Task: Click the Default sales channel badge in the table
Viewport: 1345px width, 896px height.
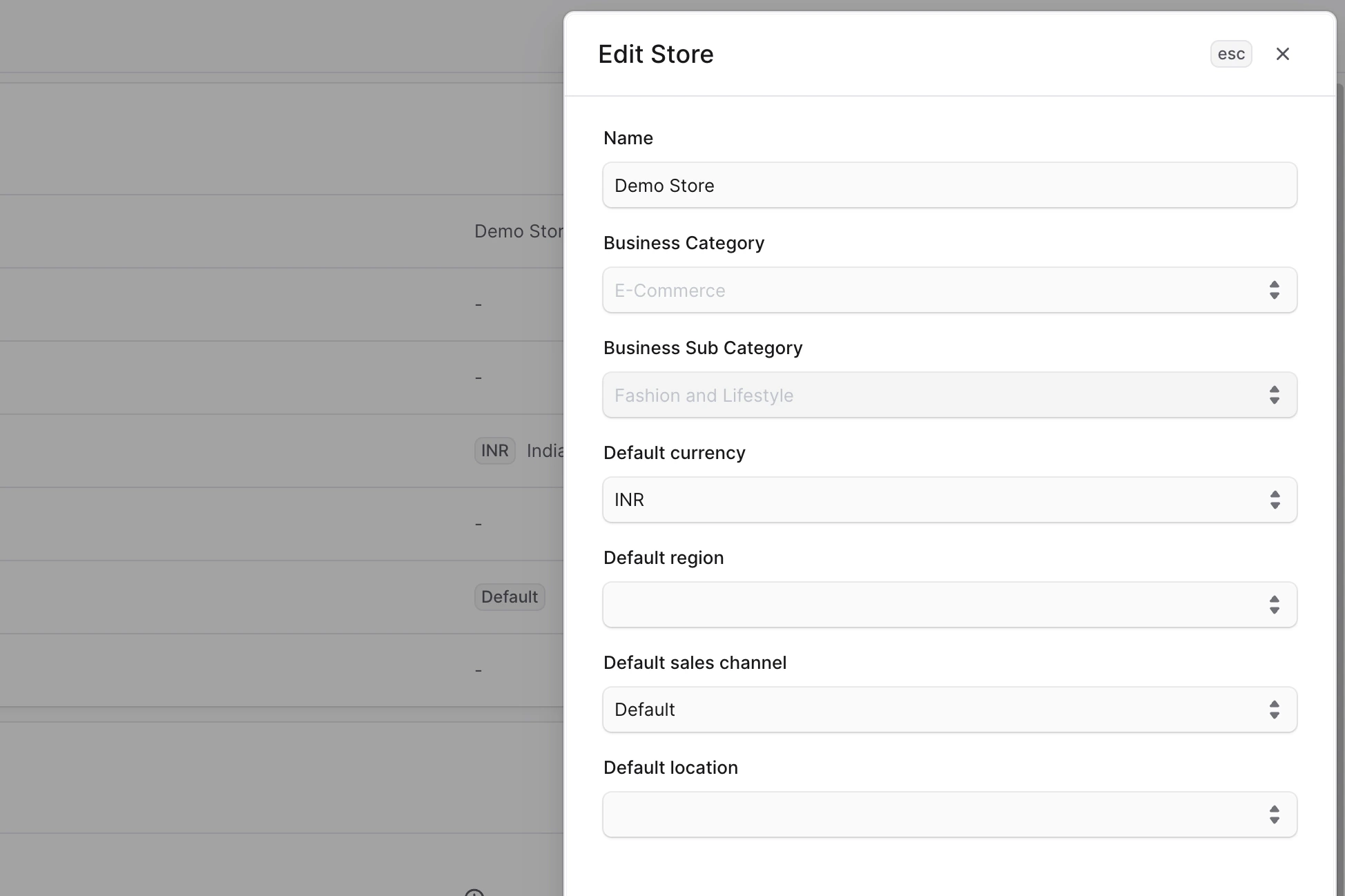Action: 509,596
